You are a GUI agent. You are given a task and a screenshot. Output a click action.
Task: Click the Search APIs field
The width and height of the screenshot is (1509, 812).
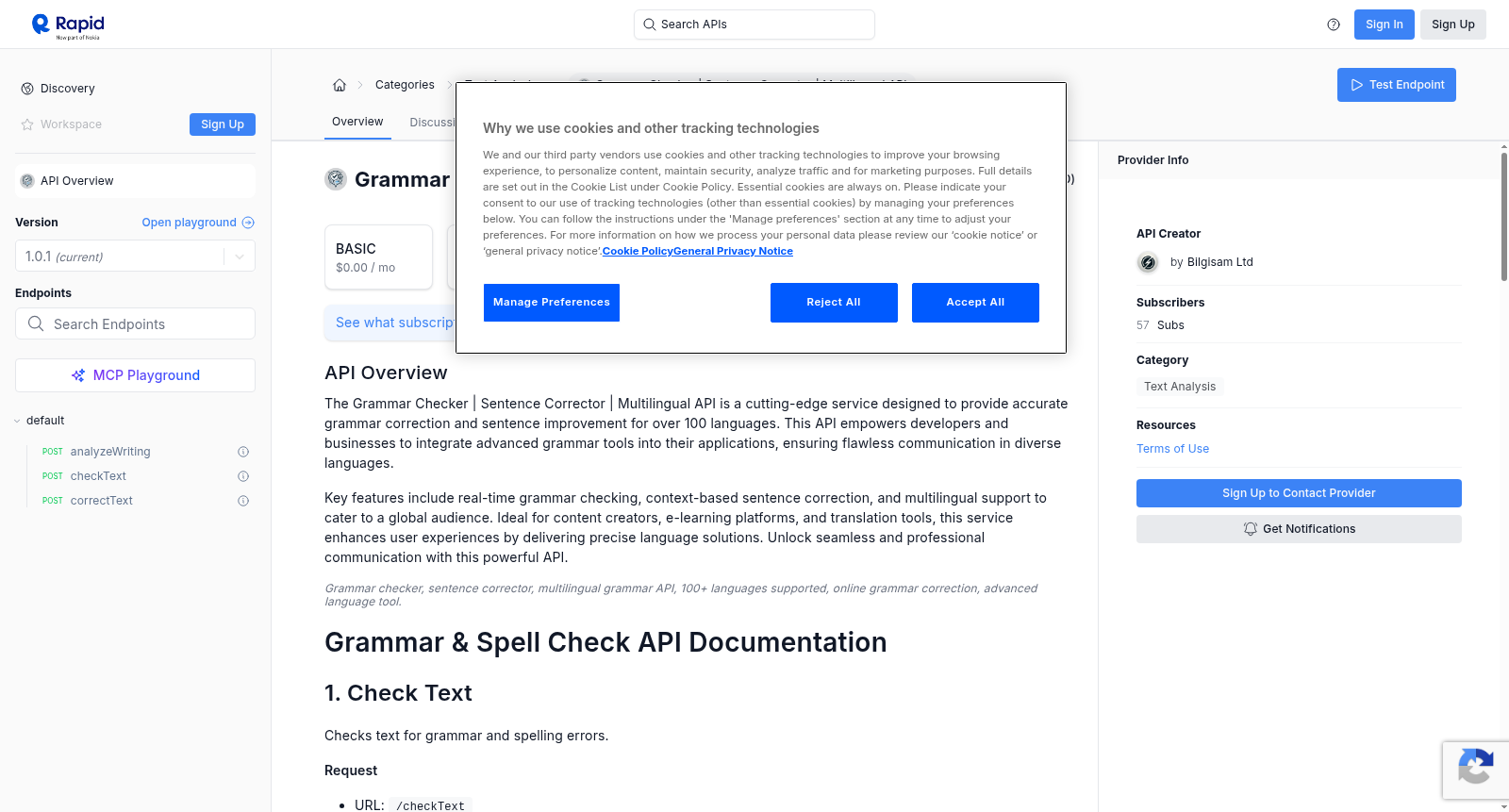point(754,25)
